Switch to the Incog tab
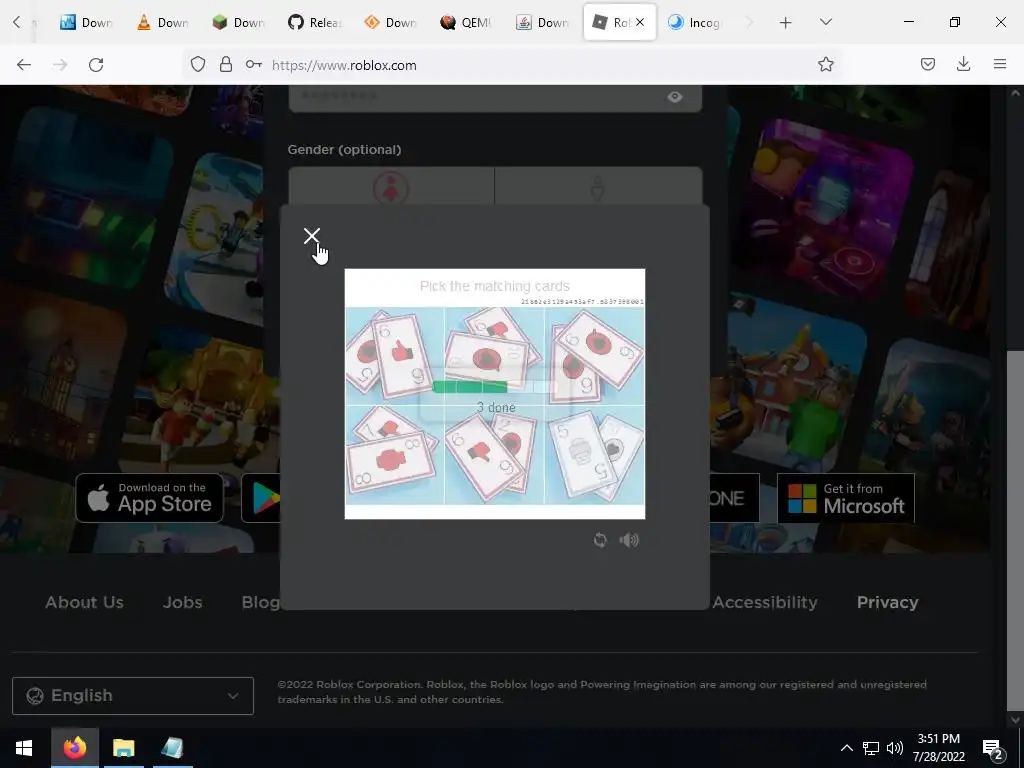This screenshot has width=1024, height=768. 695,22
